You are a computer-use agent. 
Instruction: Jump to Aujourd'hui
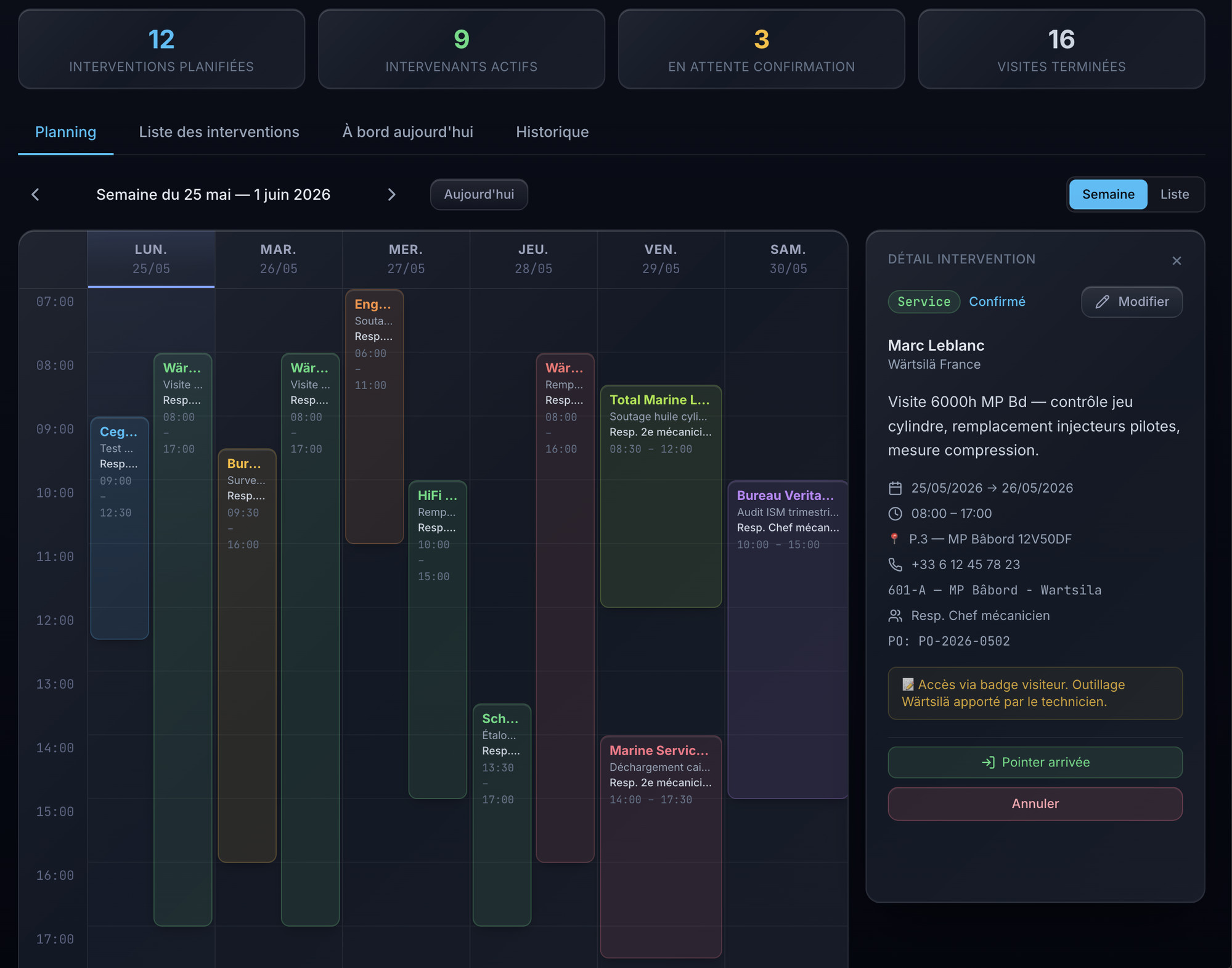(479, 195)
